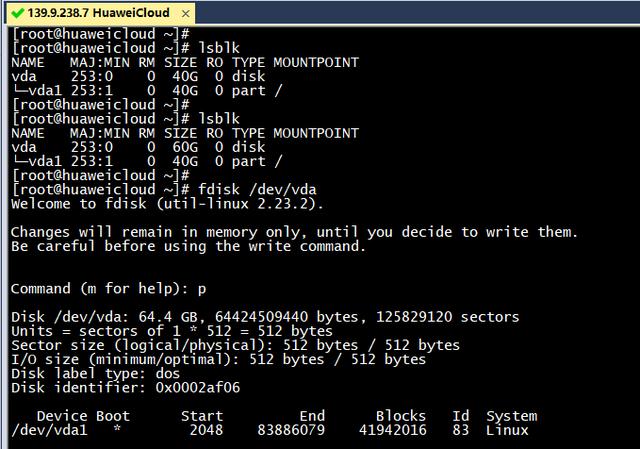Screen dimensions: 640x449
Task: Click 'Welcome to fdisk (util-linux 2.23.2).' line
Action: pos(167,204)
